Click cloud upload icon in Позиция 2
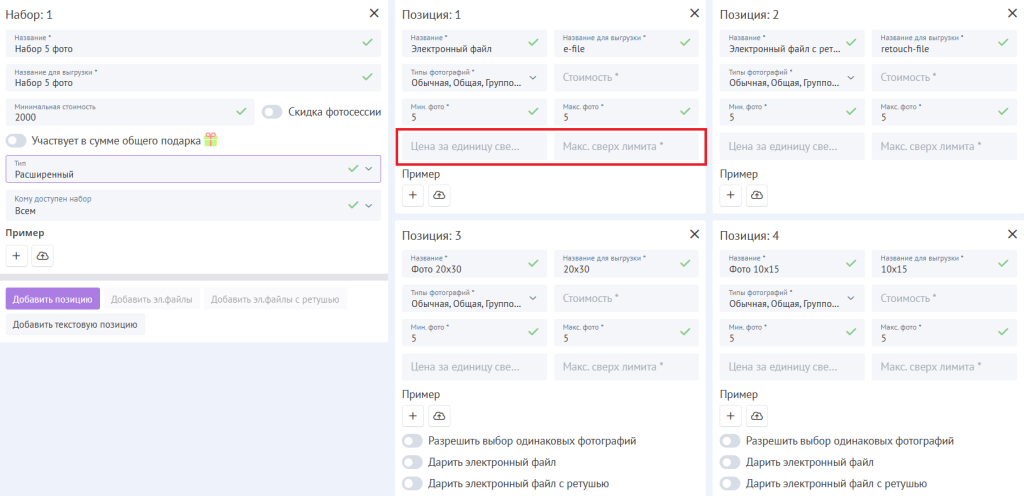The height and width of the screenshot is (496, 1024). [x=757, y=196]
